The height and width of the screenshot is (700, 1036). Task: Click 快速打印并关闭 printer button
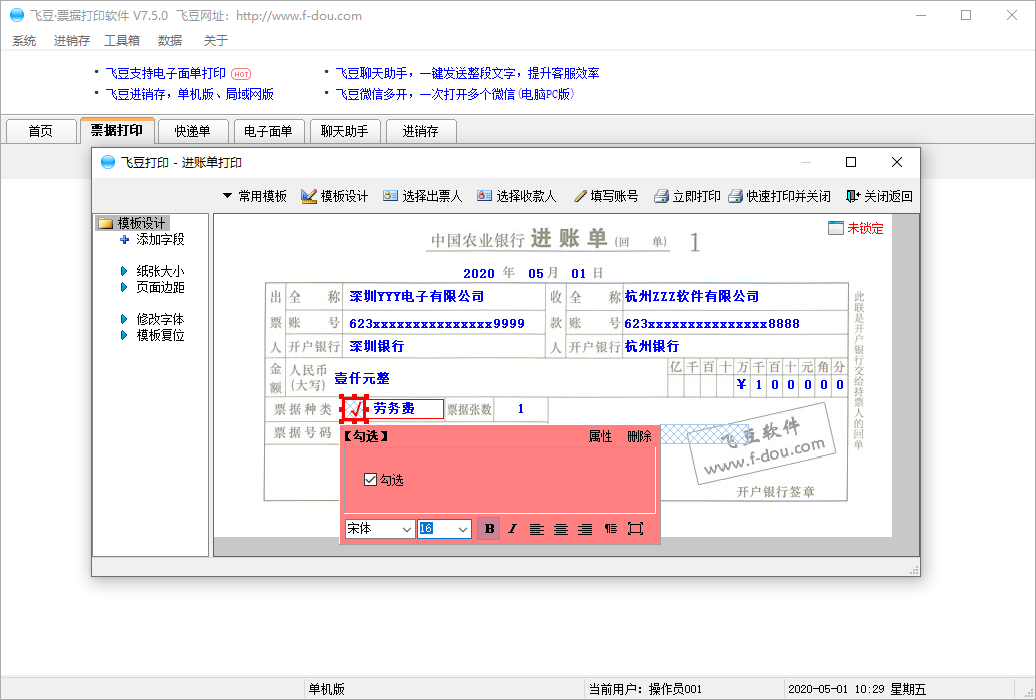[780, 196]
